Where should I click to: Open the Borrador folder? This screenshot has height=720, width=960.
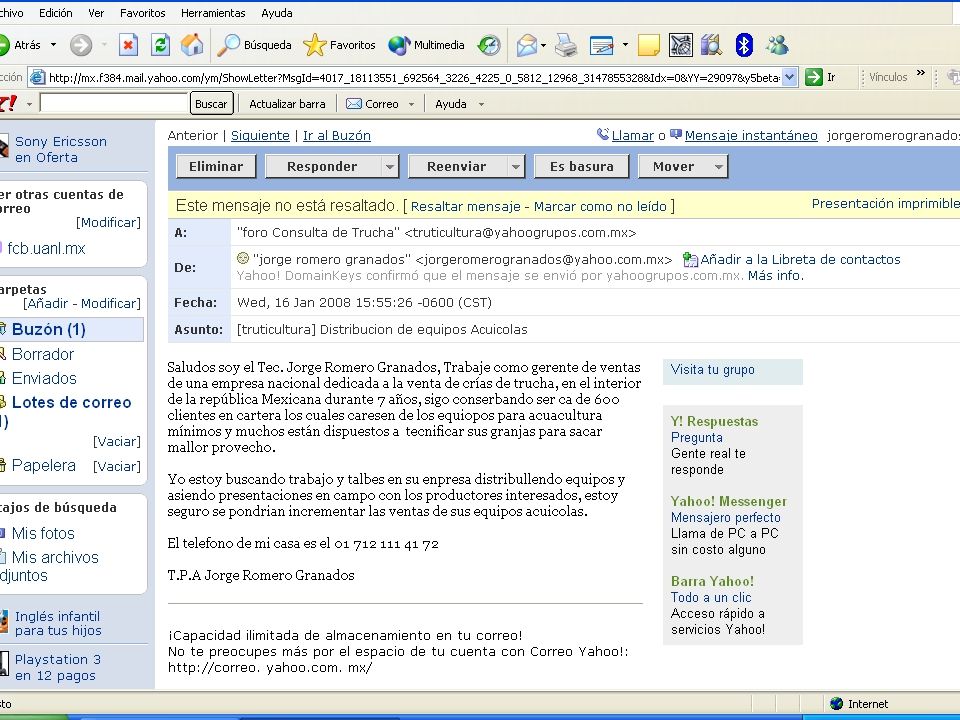click(x=43, y=354)
